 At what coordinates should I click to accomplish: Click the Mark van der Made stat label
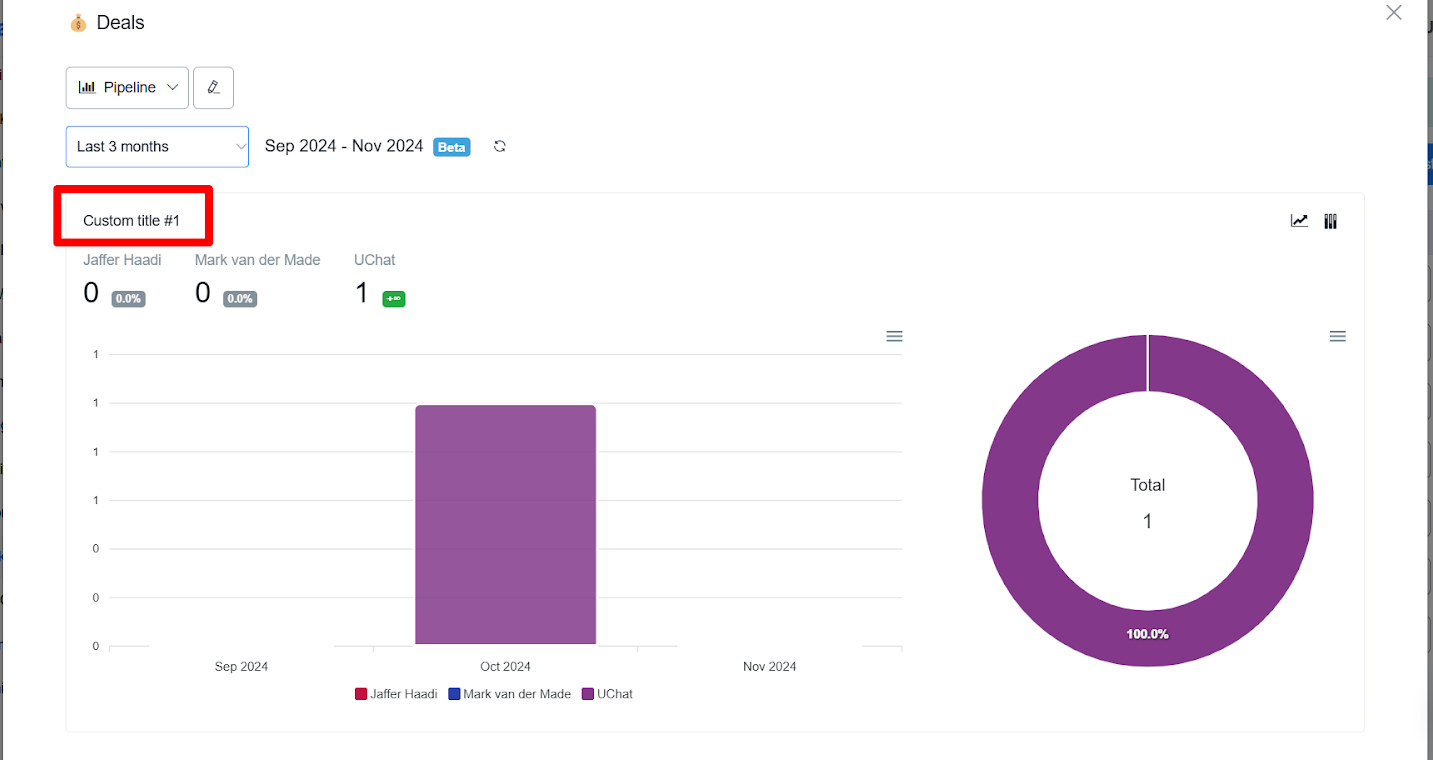258,260
